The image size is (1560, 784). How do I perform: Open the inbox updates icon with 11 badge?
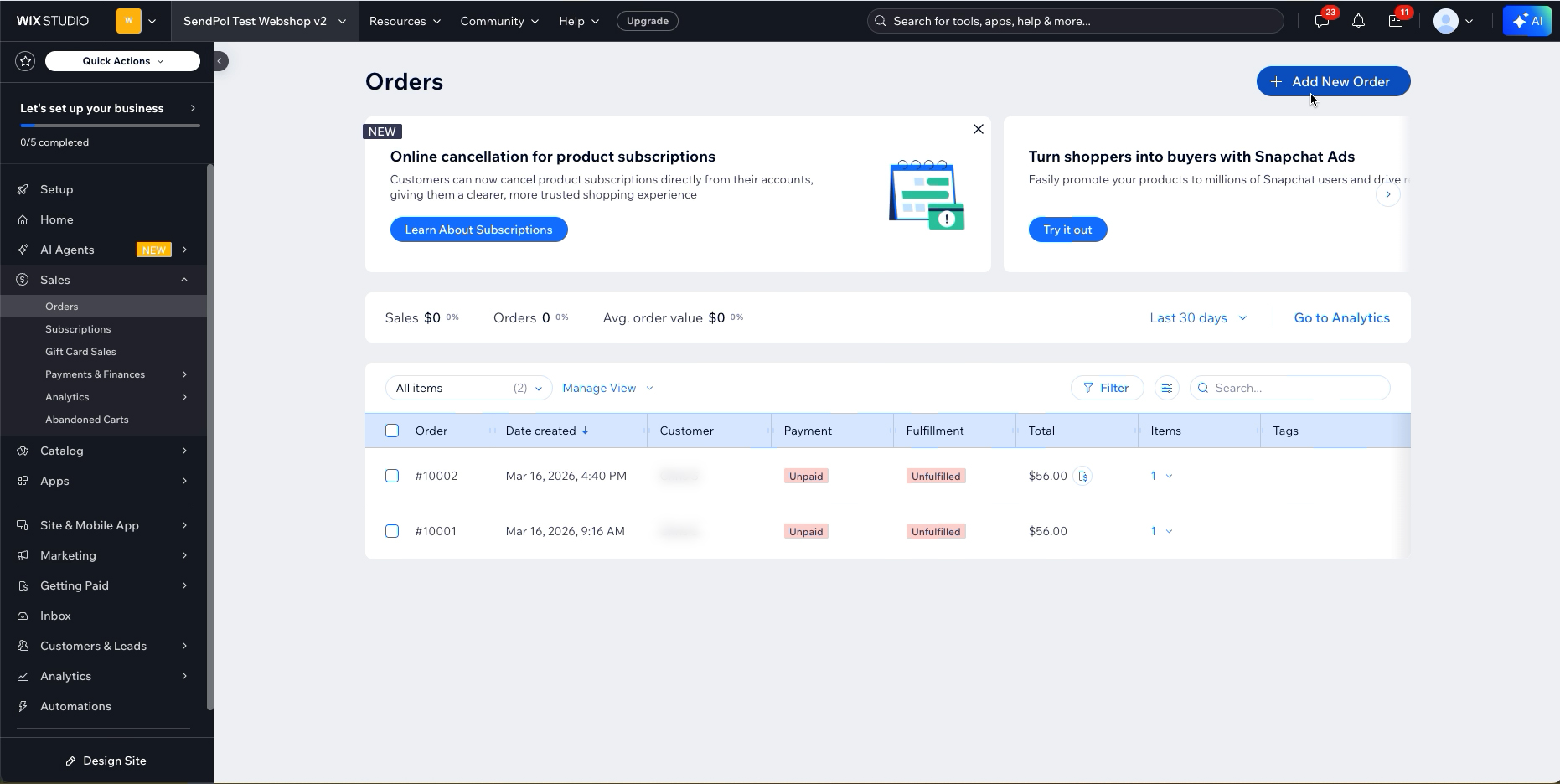click(x=1396, y=21)
